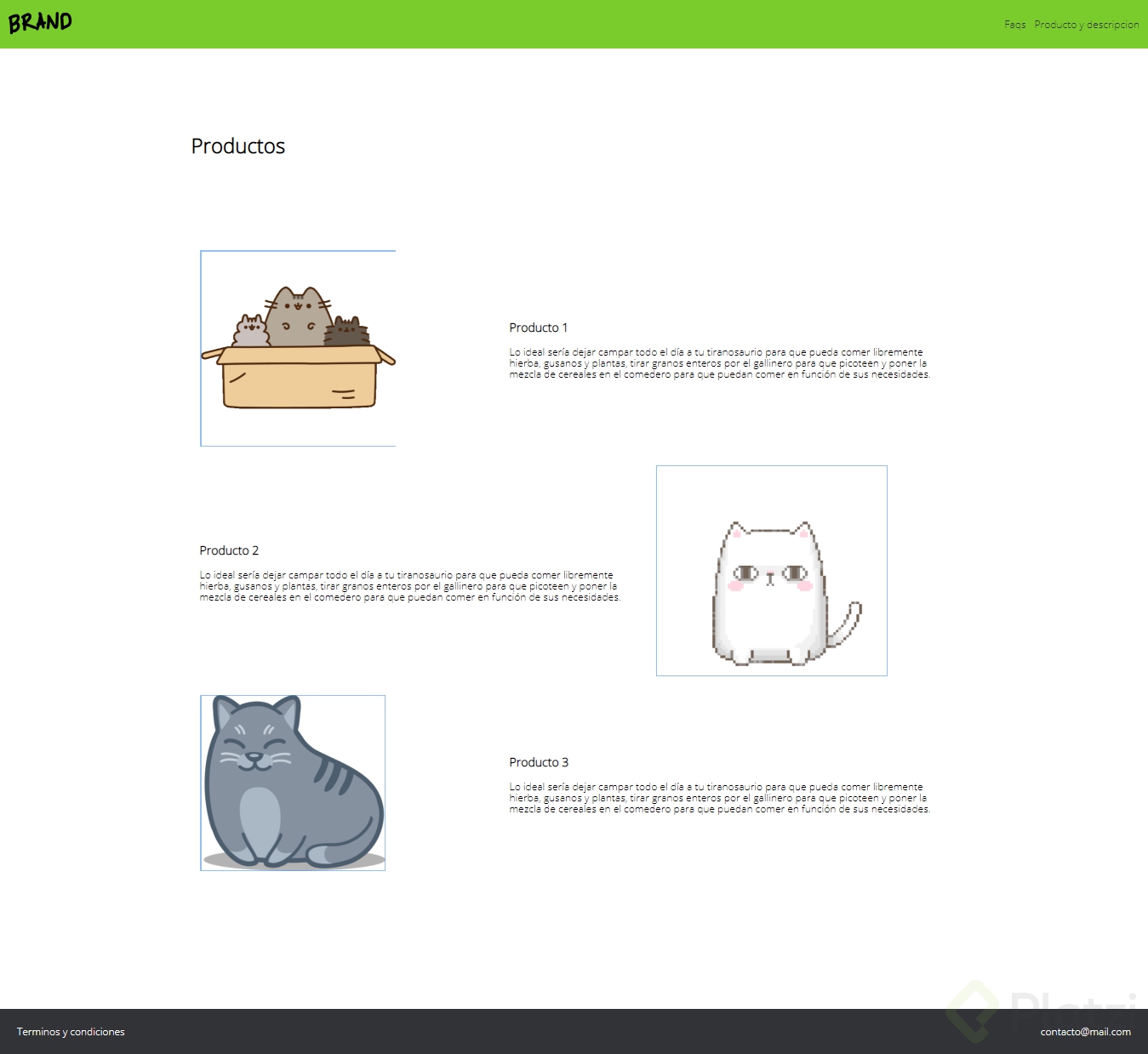Screen dimensions: 1148x1054
Task: Open the Producto 1 title link
Action: pos(538,328)
